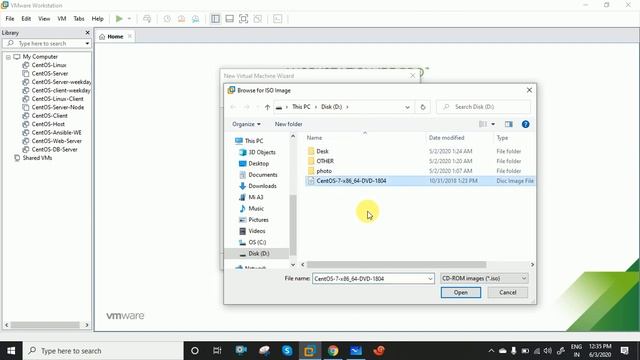Screen dimensions: 640x360
Task: Select OS (C:) drive in navigation pane
Action: [x=257, y=242]
